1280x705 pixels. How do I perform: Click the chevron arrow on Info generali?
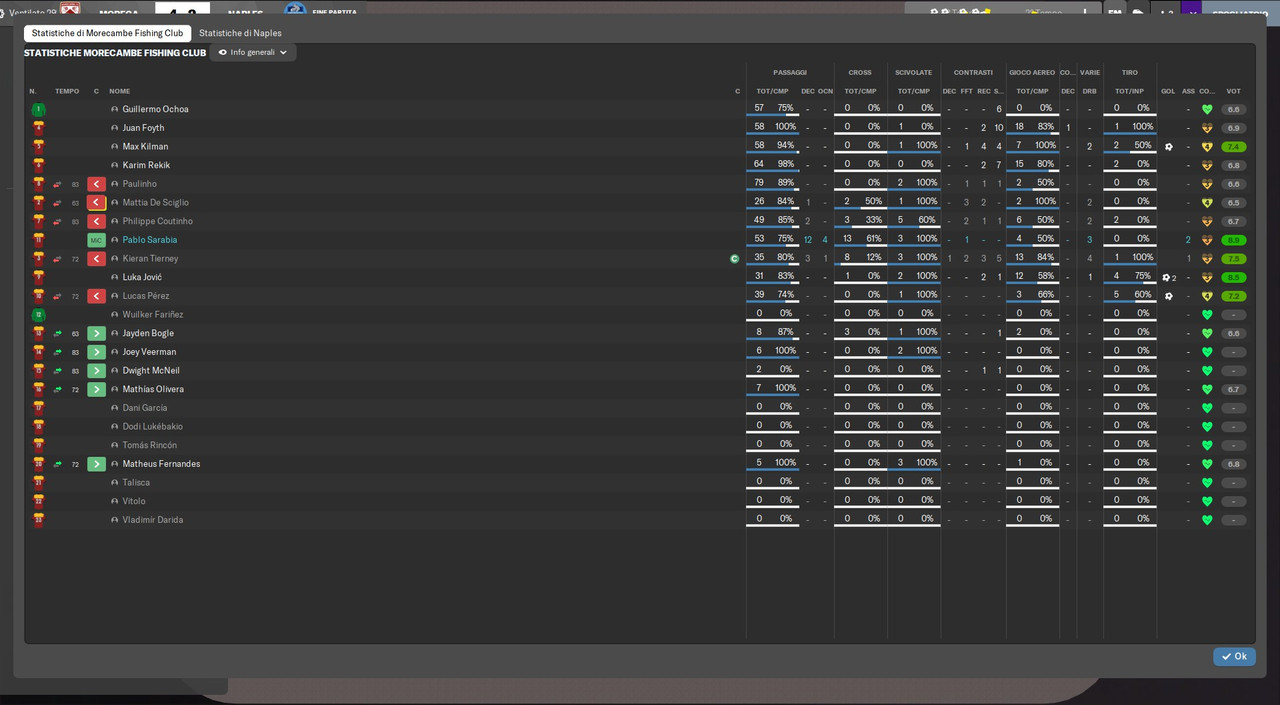coord(283,52)
